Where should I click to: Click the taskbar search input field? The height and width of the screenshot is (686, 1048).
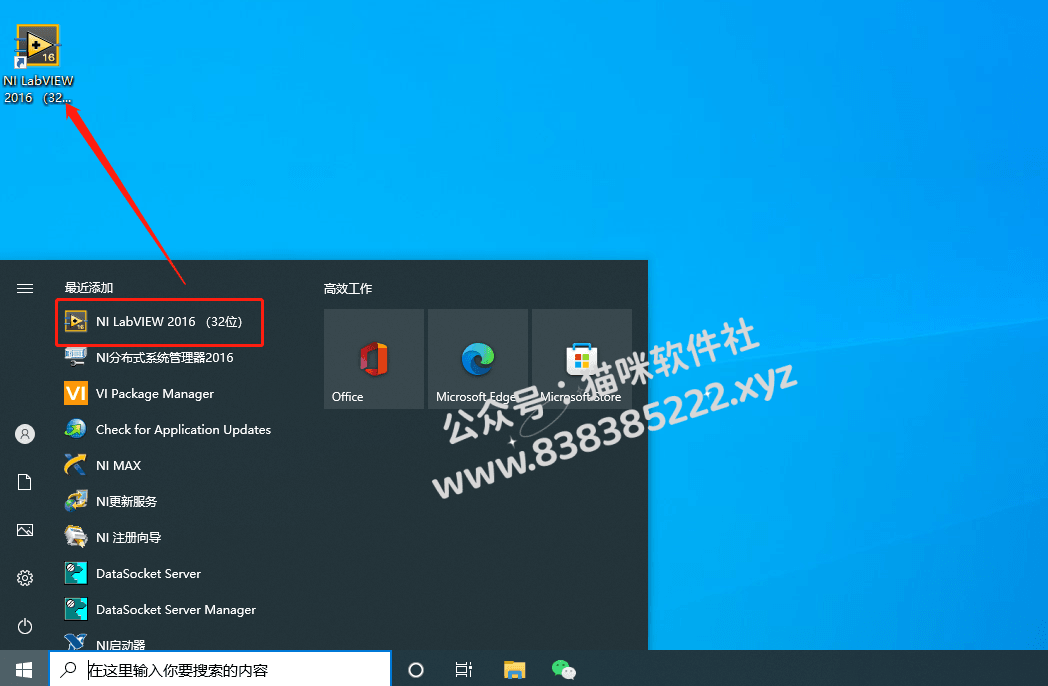(221, 669)
